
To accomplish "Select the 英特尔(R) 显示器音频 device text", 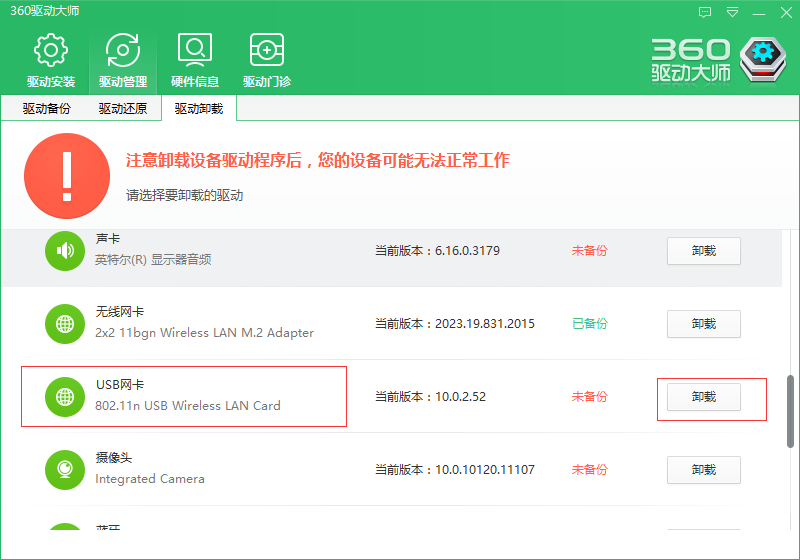I will [153, 260].
